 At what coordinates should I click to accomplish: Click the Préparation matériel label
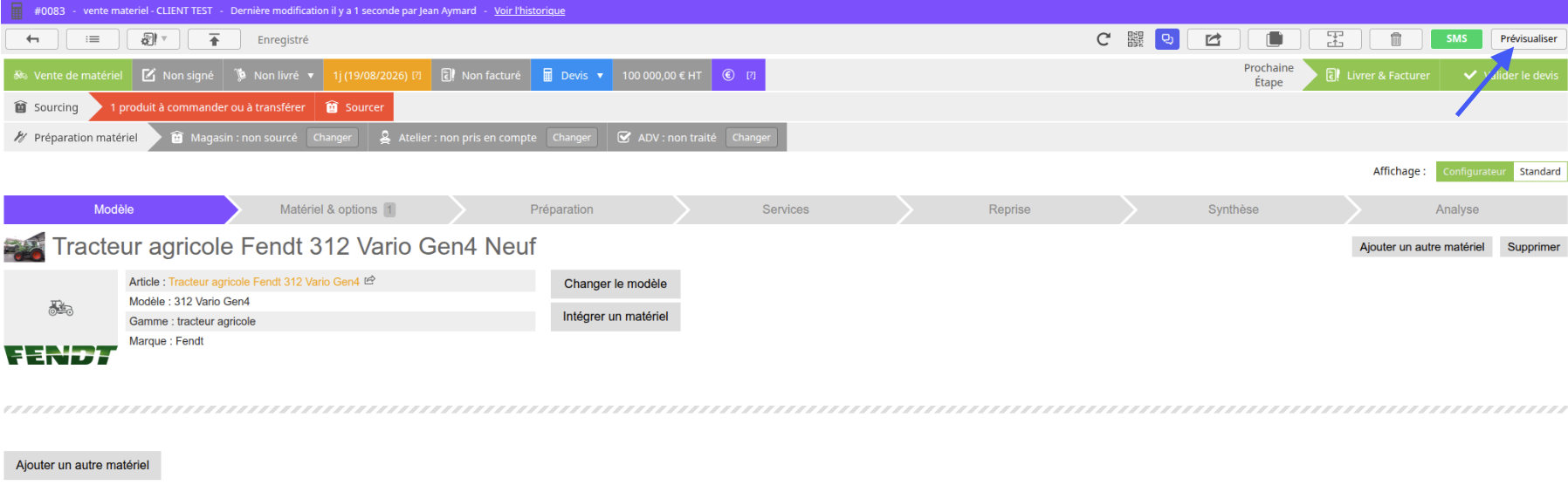point(77,138)
